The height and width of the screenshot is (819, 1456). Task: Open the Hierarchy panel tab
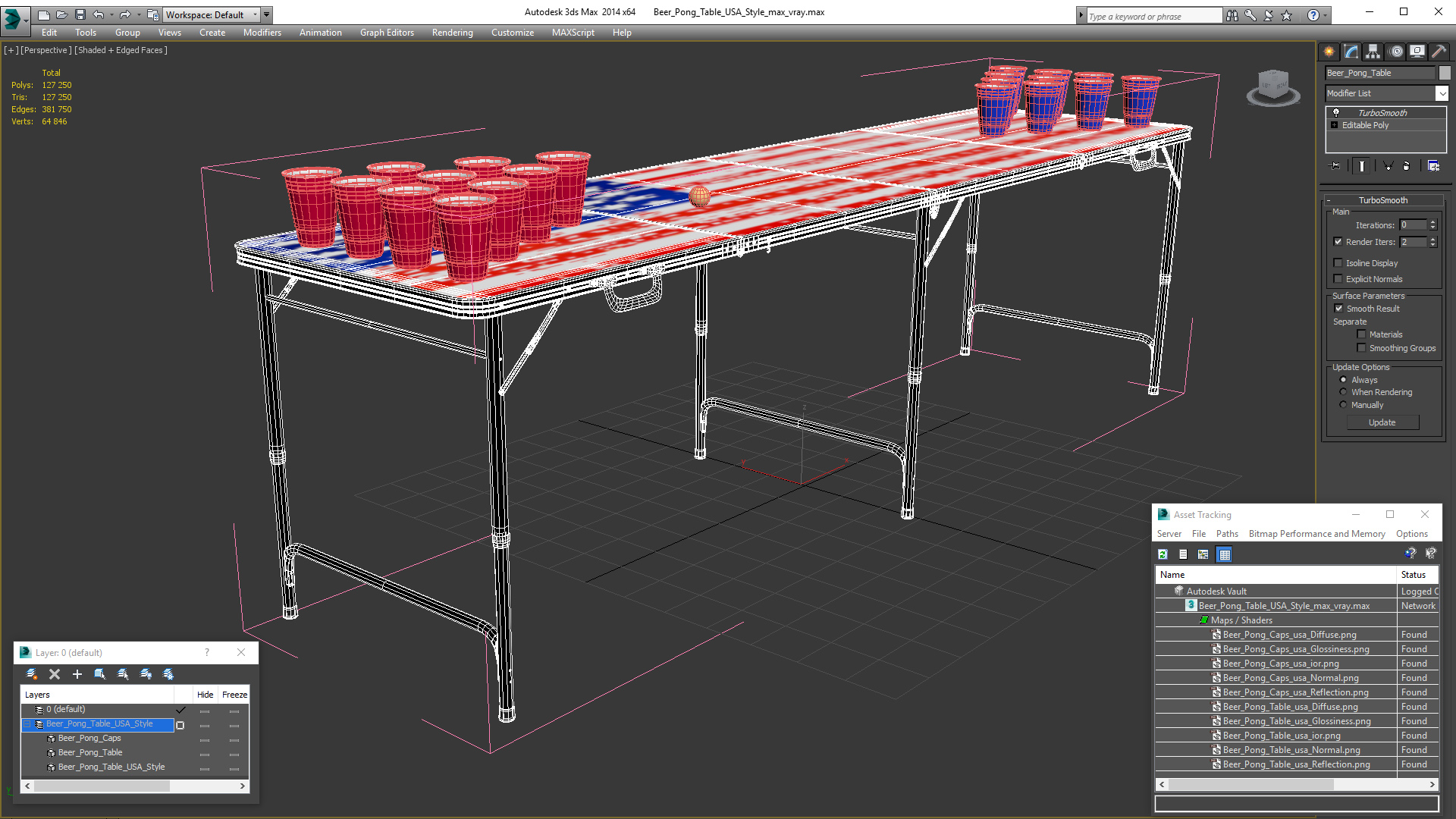pos(1373,52)
